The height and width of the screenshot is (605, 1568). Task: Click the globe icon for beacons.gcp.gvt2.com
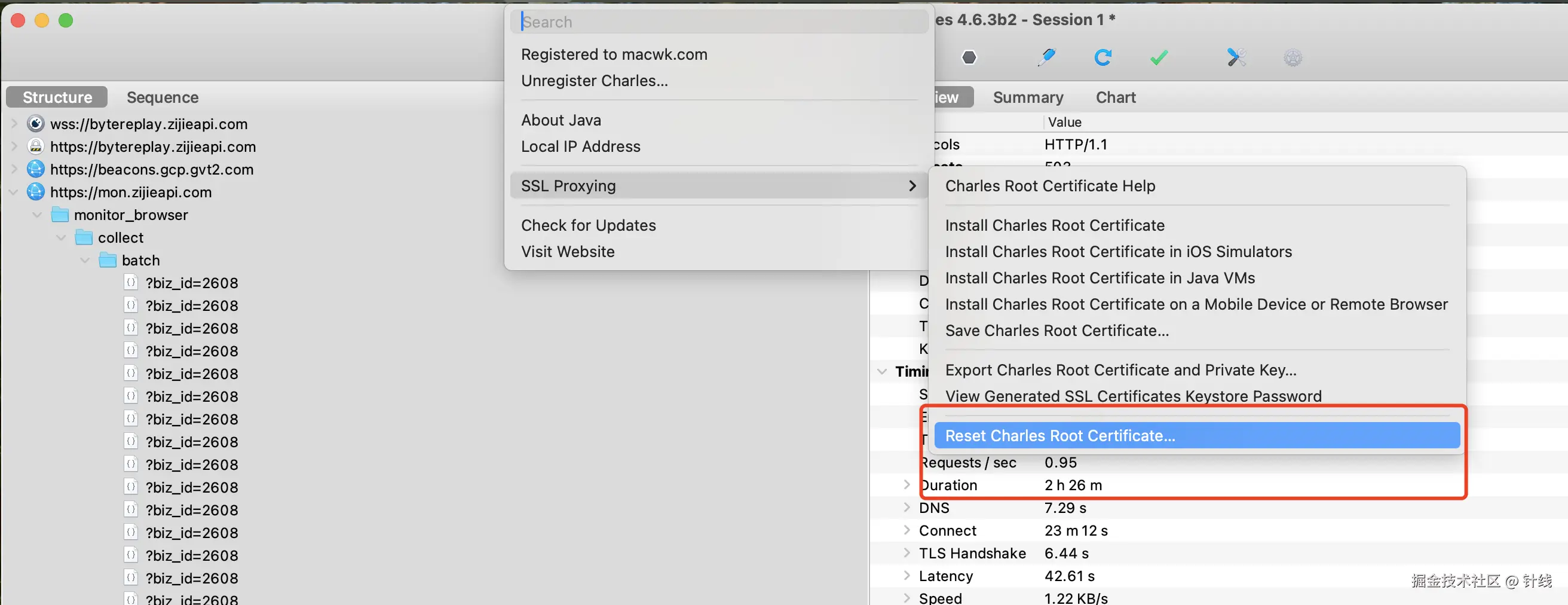coord(36,169)
